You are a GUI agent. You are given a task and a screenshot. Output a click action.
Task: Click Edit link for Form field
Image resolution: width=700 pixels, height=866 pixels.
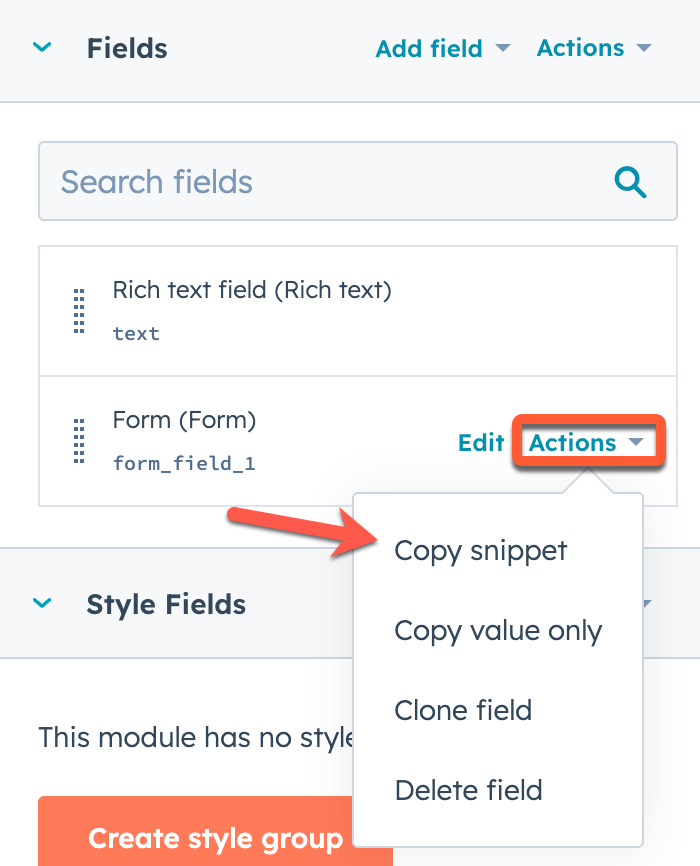pos(480,442)
